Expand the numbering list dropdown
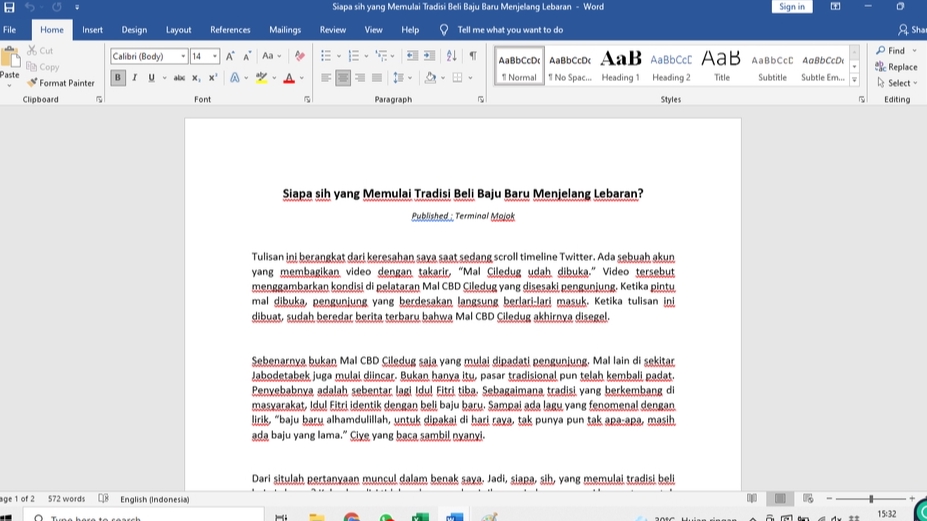Viewport: 927px width, 521px height. (x=366, y=56)
